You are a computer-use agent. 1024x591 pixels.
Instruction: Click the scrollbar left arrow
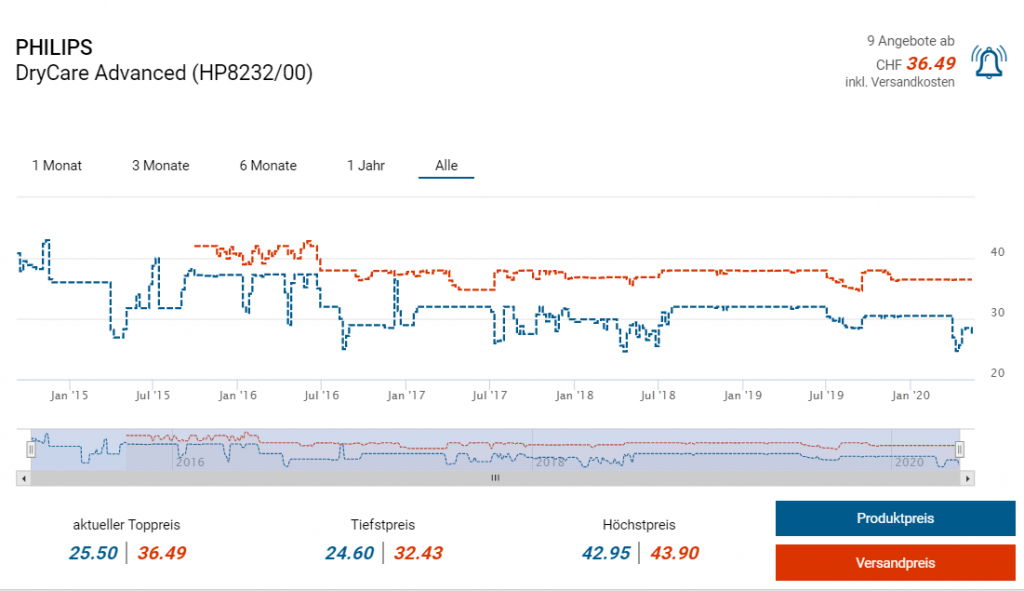click(x=23, y=478)
